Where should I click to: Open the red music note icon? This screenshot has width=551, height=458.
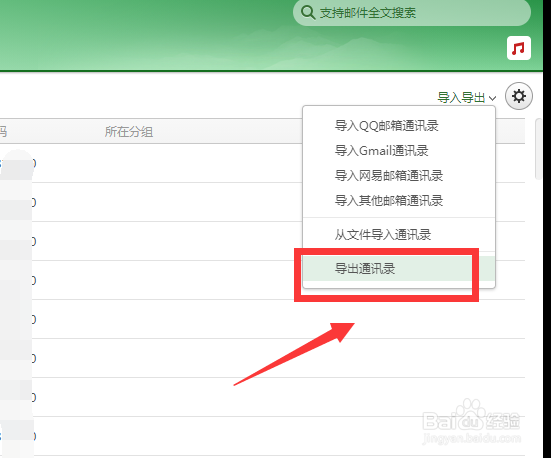tap(519, 48)
